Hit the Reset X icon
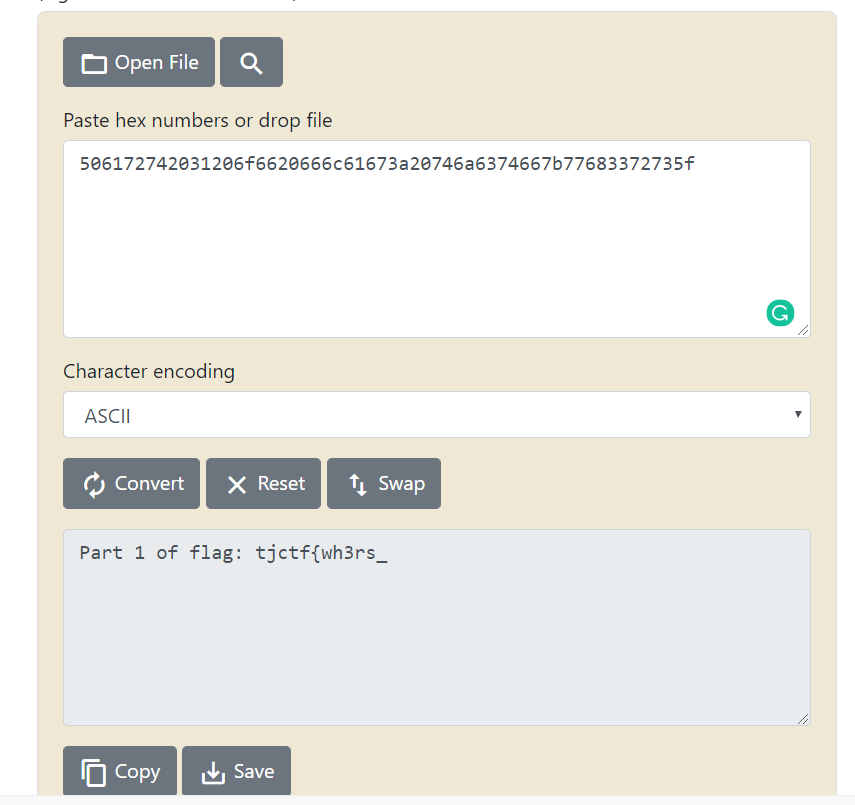The height and width of the screenshot is (805, 855). pyautogui.click(x=237, y=484)
